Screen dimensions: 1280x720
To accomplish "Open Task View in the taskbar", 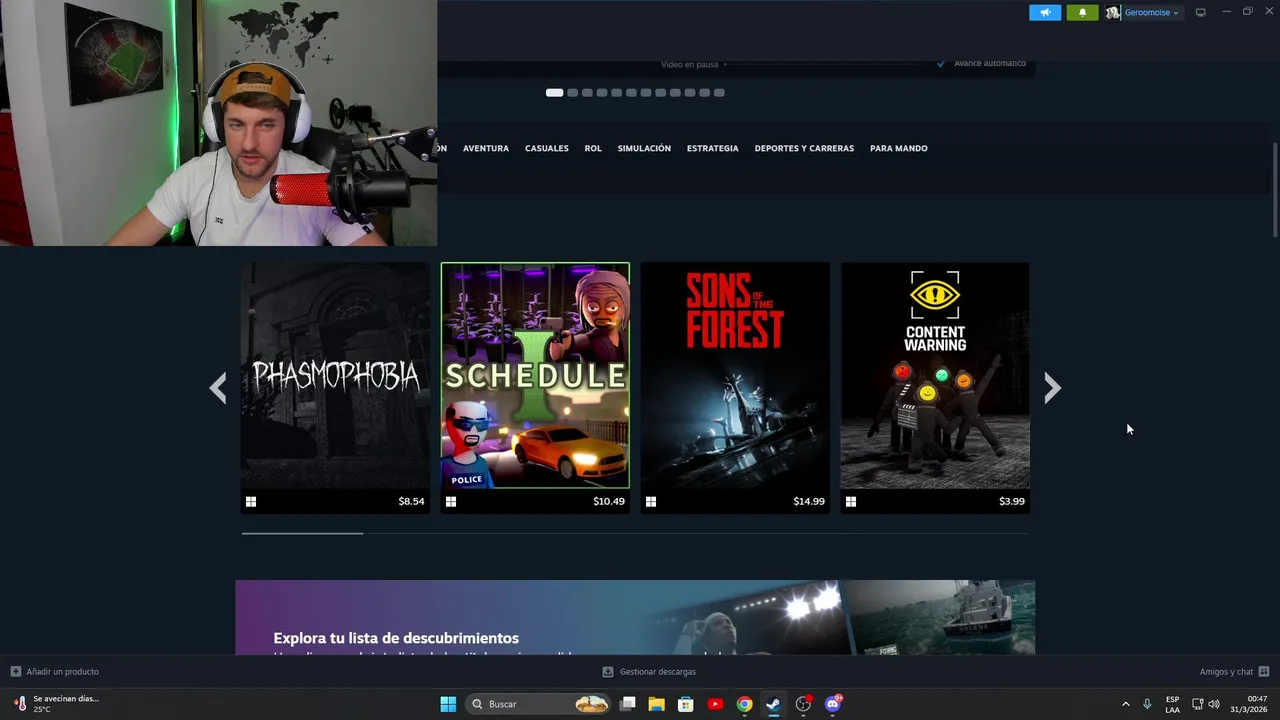I will coord(628,704).
